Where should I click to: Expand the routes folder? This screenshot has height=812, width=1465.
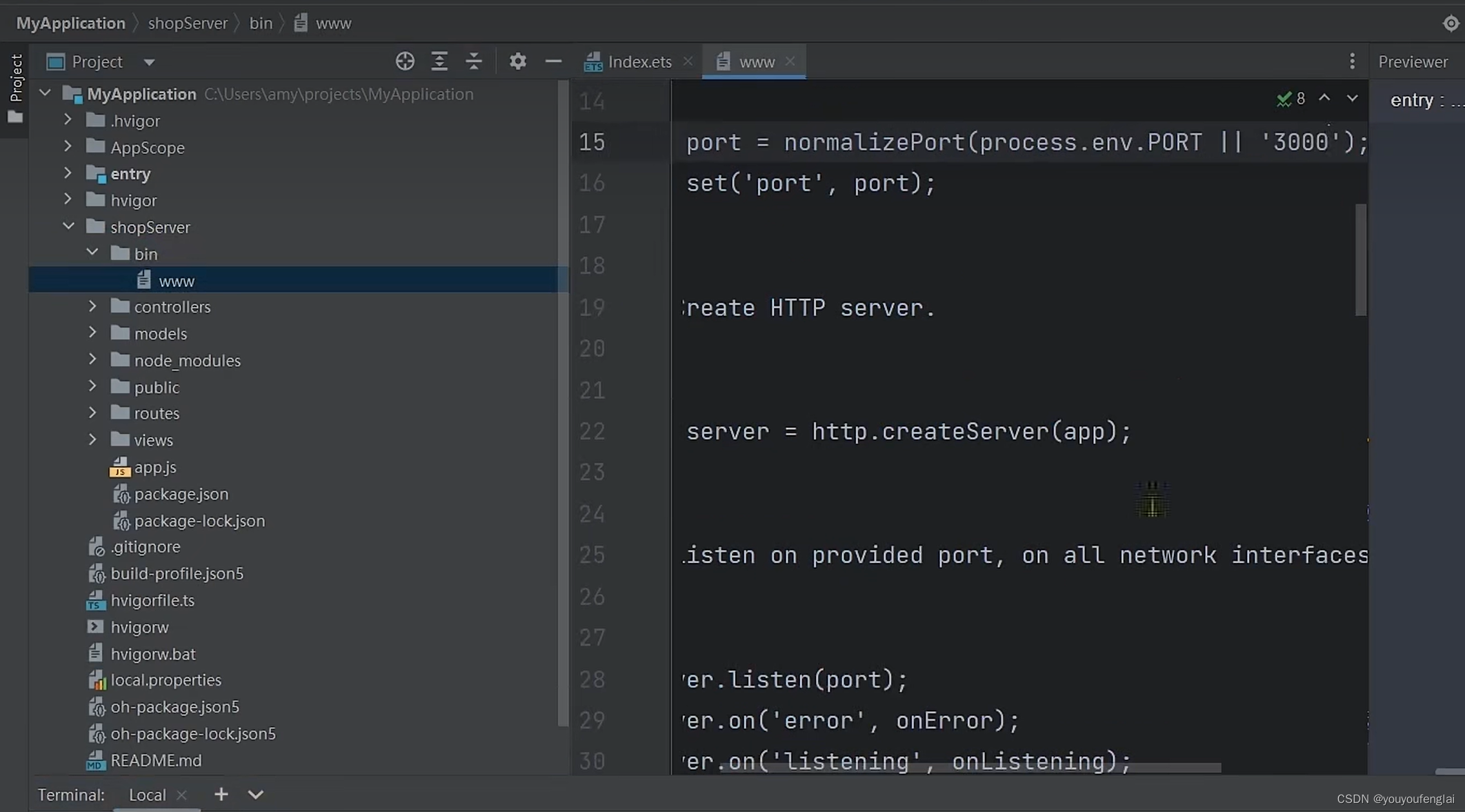(92, 413)
